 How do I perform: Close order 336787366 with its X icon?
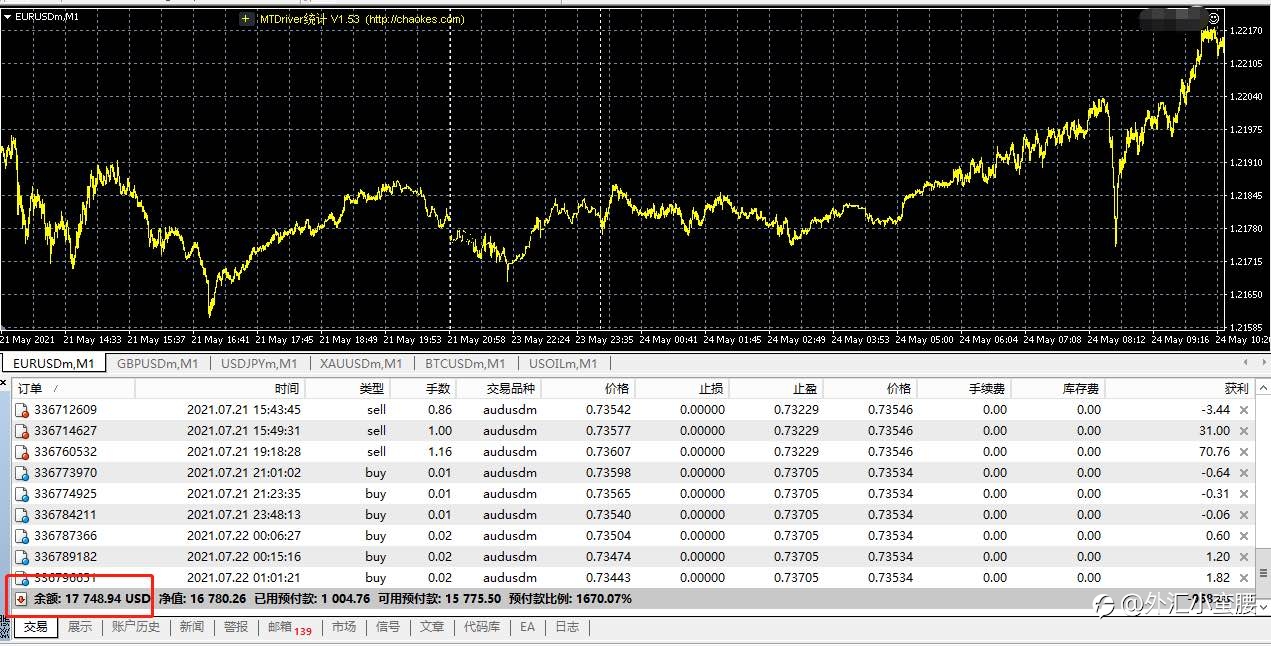pyautogui.click(x=1244, y=536)
